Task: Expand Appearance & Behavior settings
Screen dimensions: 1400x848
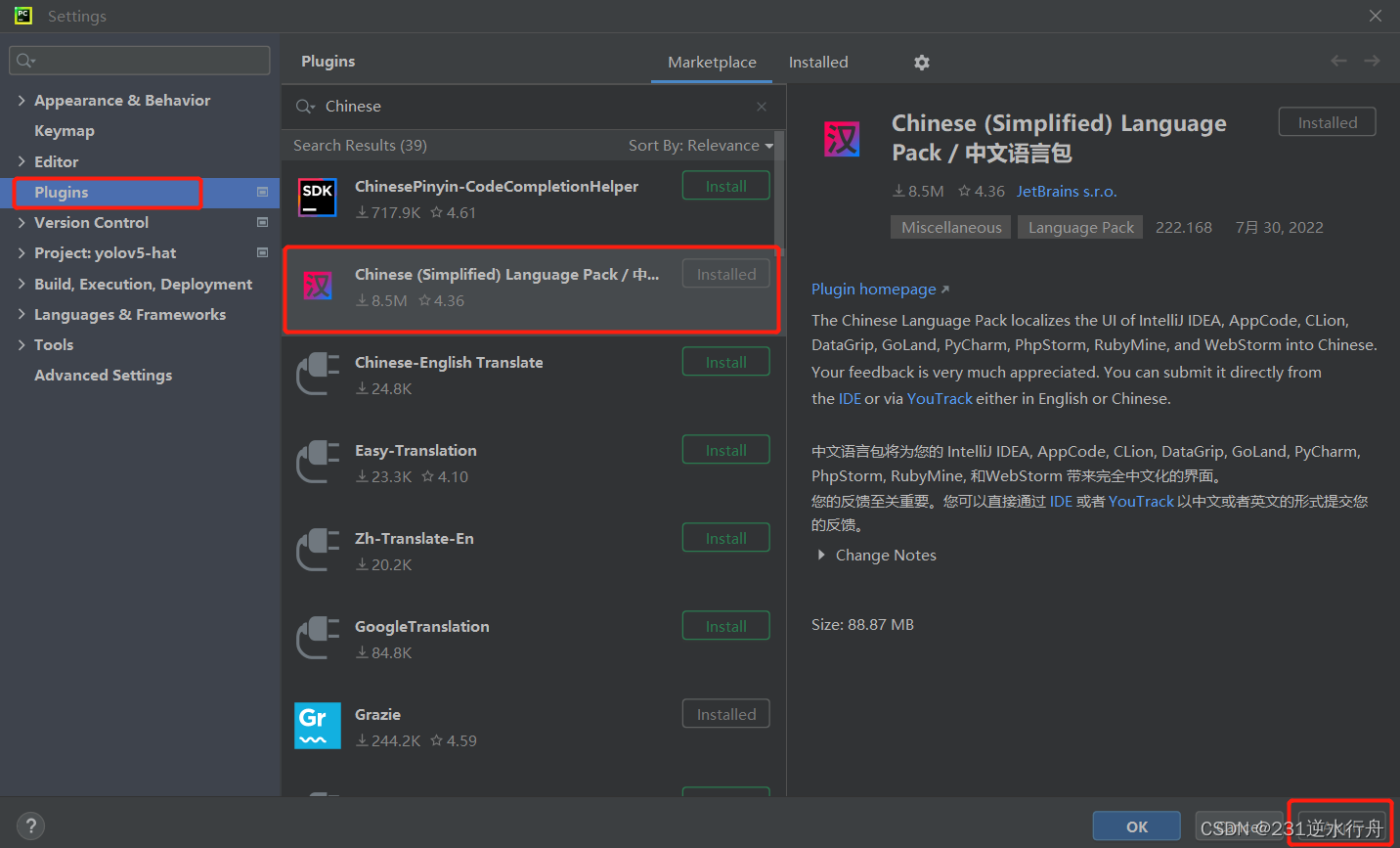Action: point(22,101)
